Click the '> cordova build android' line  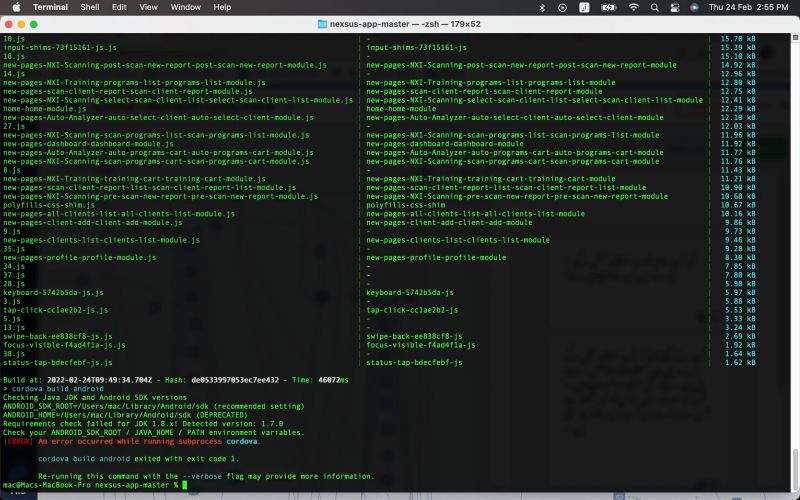pyautogui.click(x=53, y=389)
